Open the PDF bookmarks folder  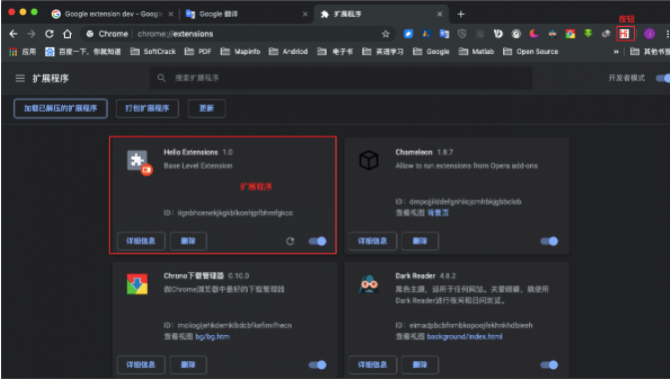198,52
